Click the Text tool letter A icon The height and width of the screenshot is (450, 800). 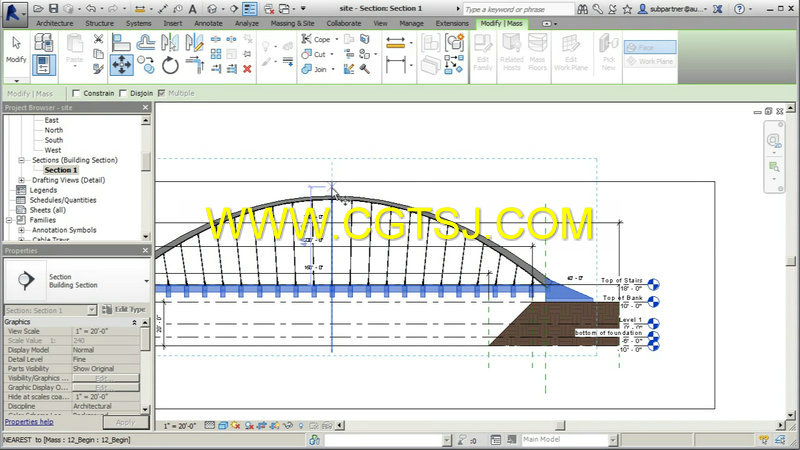pyautogui.click(x=192, y=9)
